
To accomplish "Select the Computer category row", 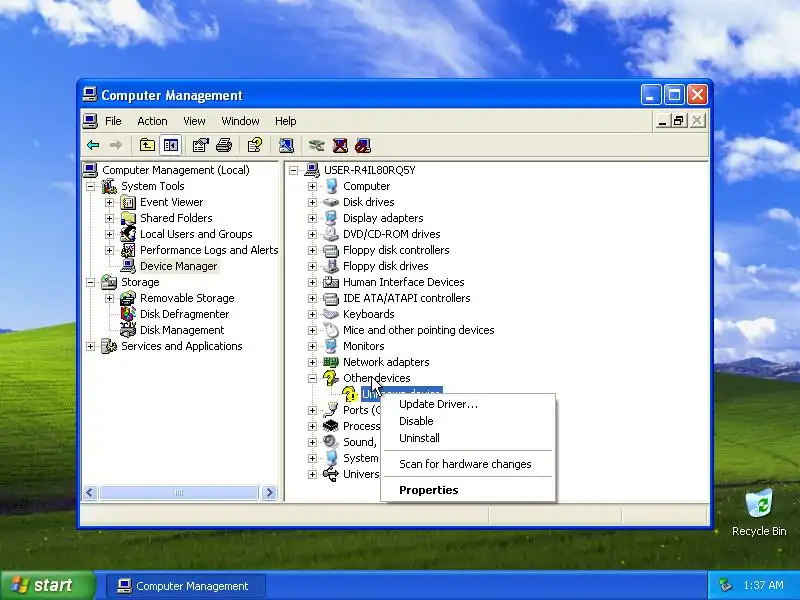I will click(x=366, y=186).
